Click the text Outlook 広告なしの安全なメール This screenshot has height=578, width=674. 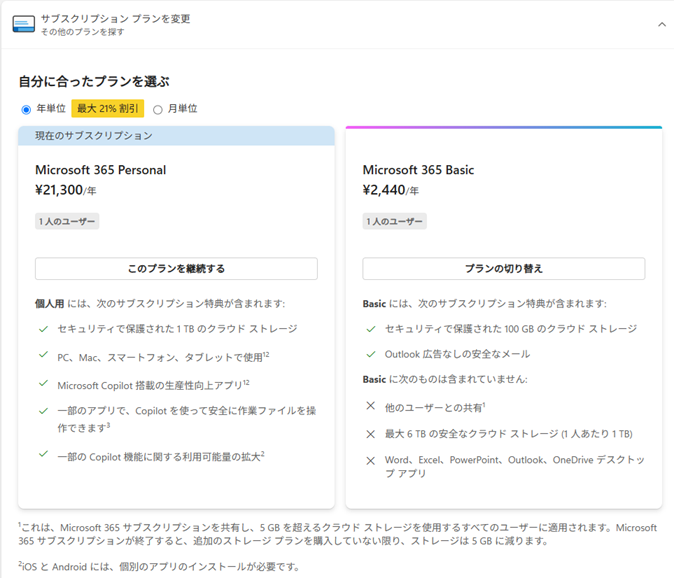click(x=457, y=355)
